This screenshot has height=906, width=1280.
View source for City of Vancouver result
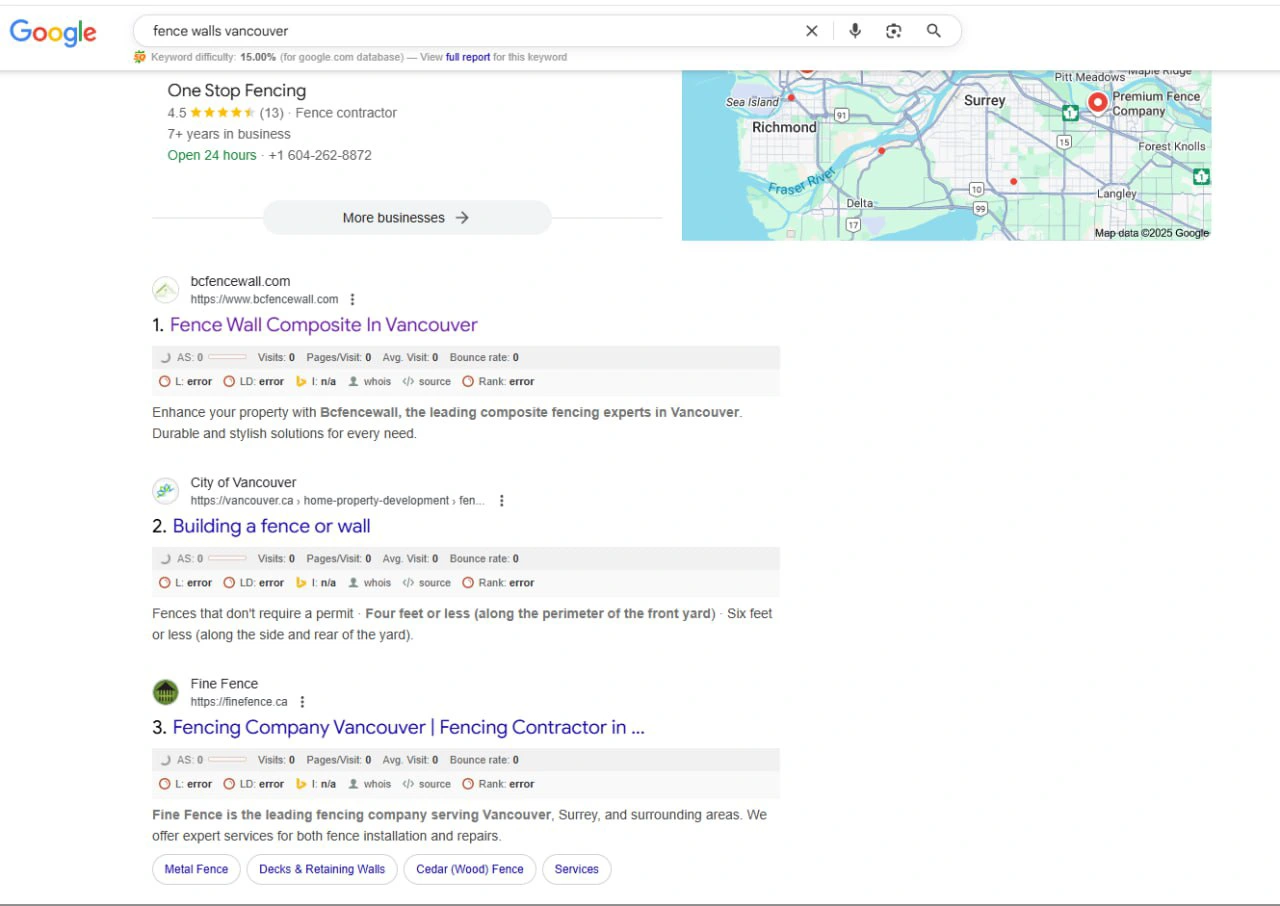(427, 582)
